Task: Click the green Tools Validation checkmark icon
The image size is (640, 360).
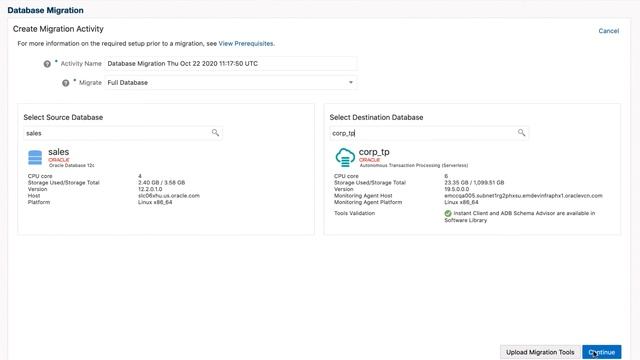Action: (x=448, y=213)
